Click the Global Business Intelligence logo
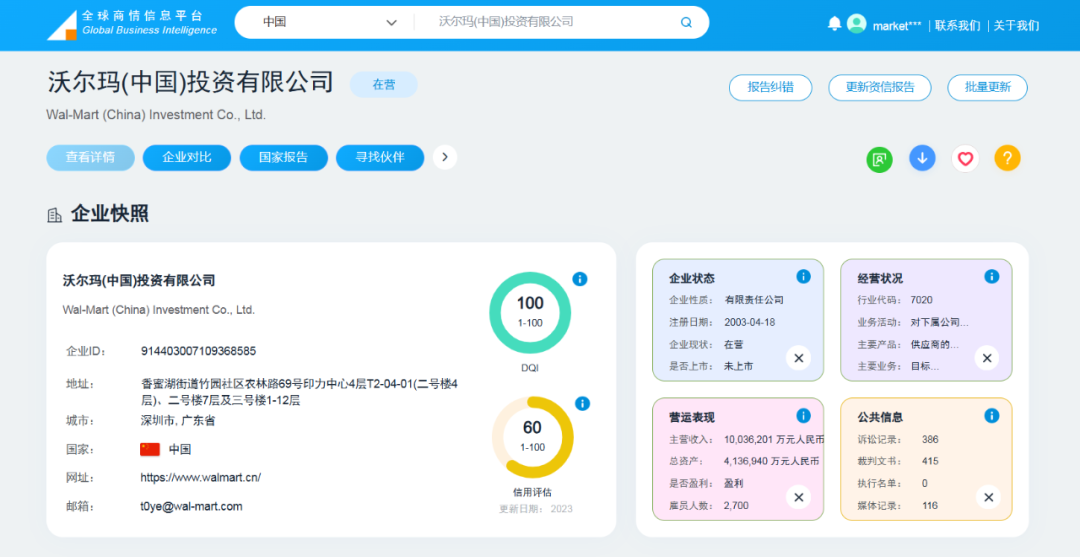The image size is (1080, 557). [x=132, y=24]
